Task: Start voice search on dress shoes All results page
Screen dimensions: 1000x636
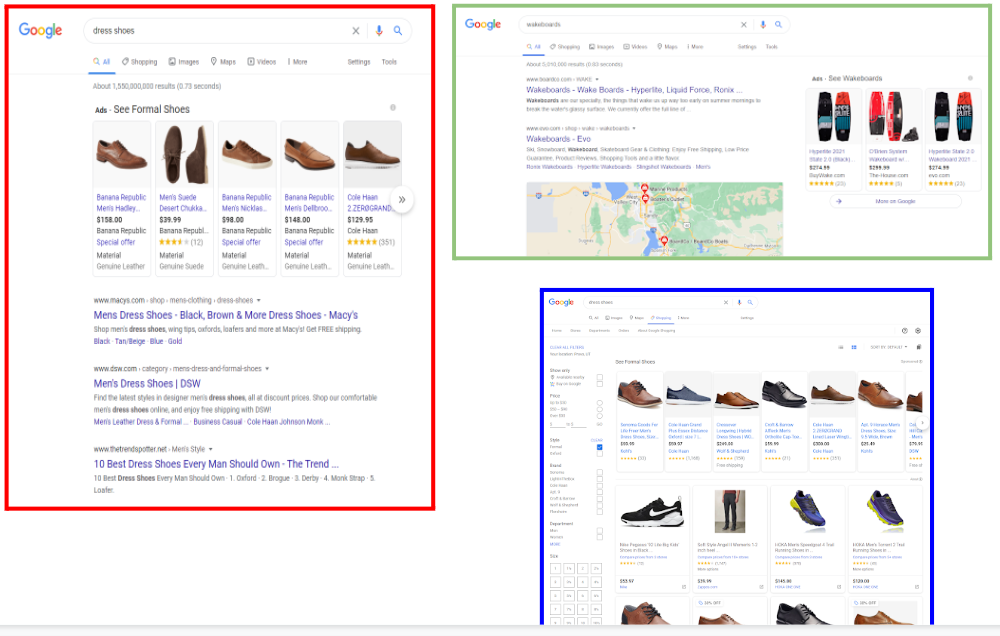Action: (x=379, y=31)
